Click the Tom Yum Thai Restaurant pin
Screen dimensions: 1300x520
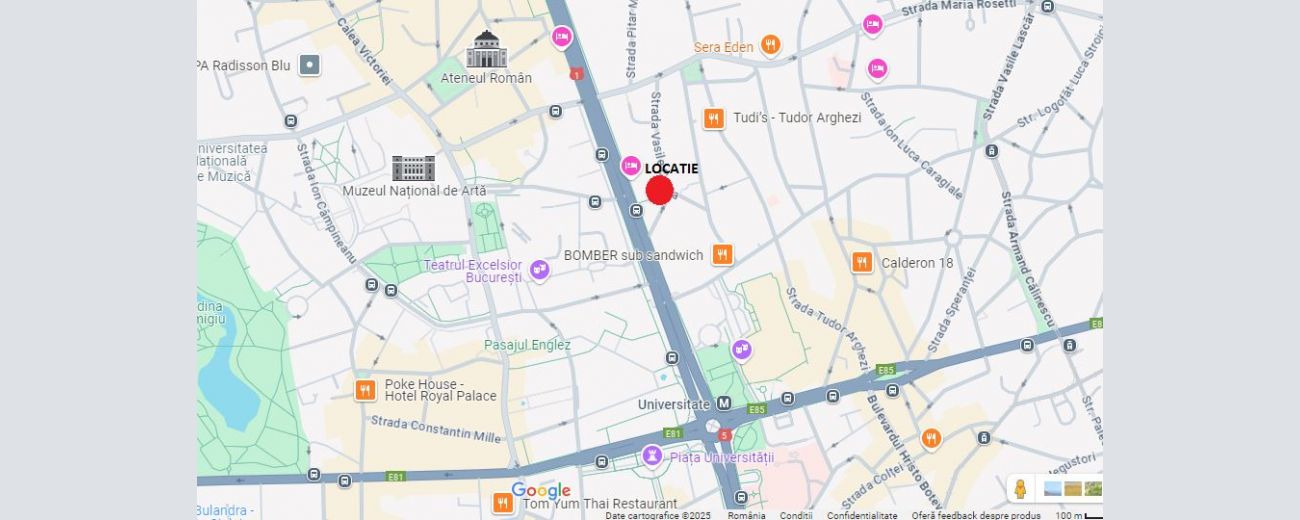tap(502, 503)
